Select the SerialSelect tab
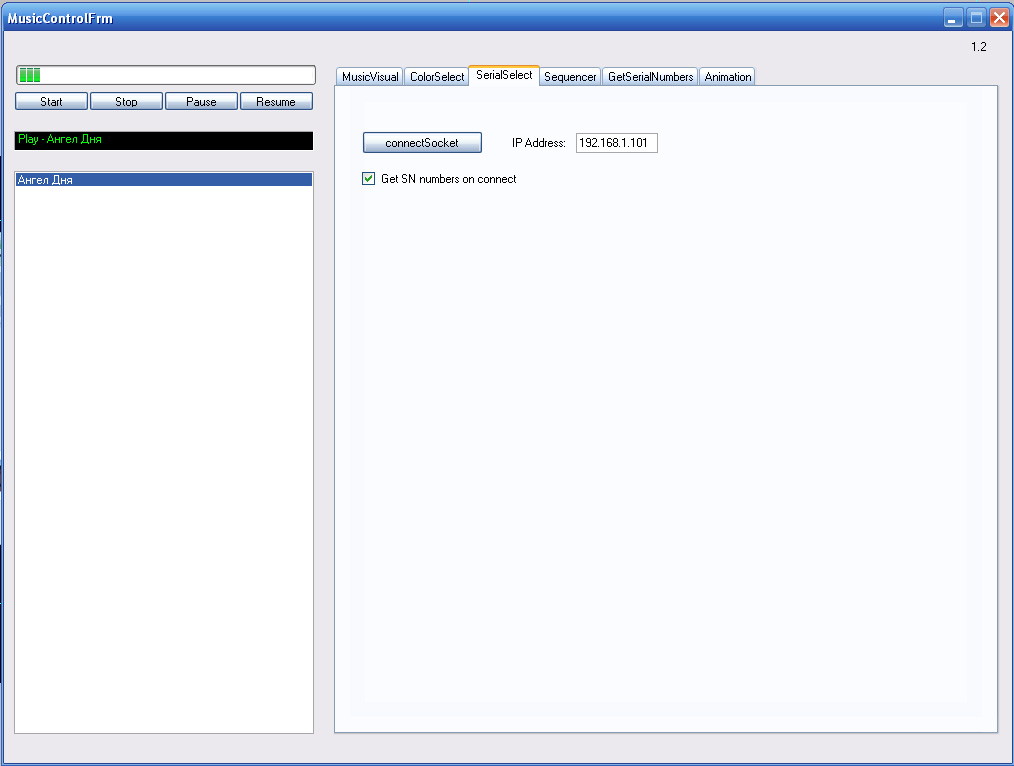This screenshot has width=1014, height=766. click(x=504, y=76)
